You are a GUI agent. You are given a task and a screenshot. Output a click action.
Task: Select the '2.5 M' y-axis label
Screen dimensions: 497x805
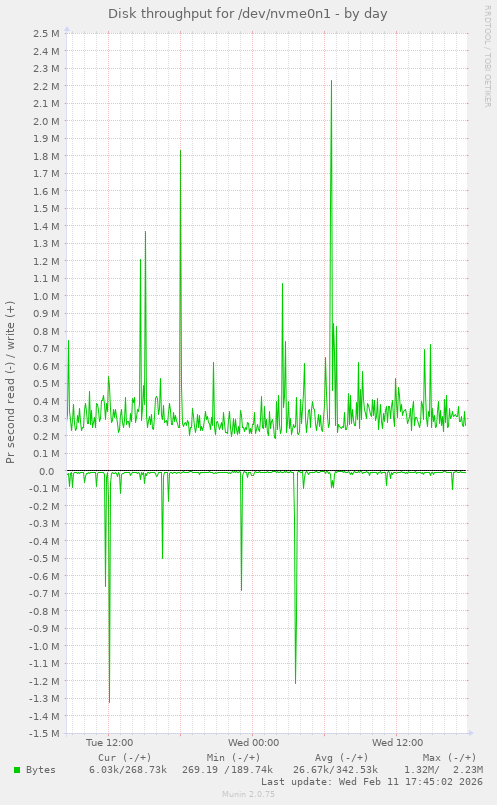pyautogui.click(x=46, y=33)
